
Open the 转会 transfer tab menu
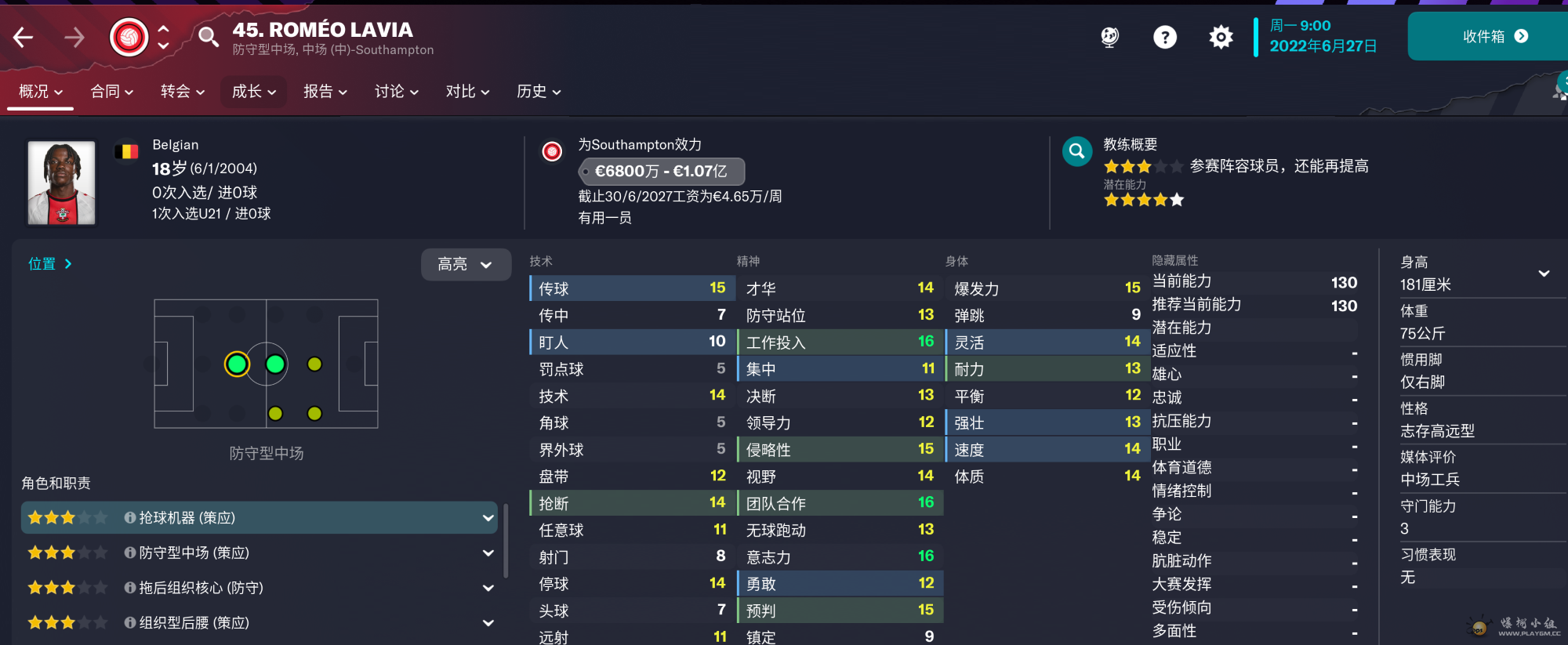click(x=182, y=92)
